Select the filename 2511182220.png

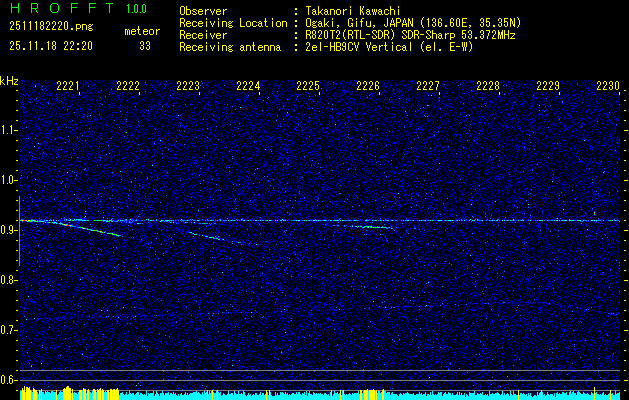point(49,27)
